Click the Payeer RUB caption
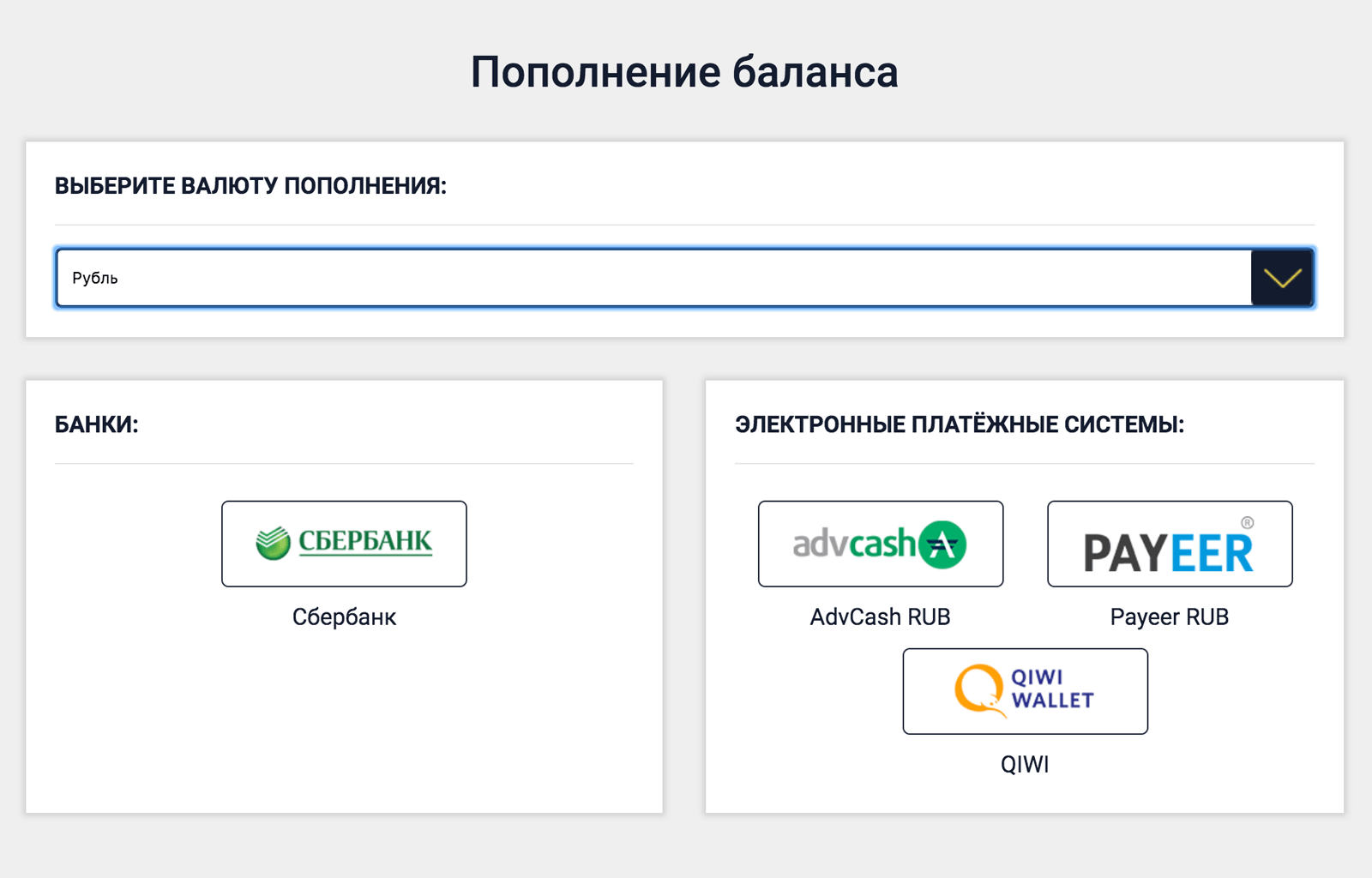Screen dimensions: 1372x878 1170,617
